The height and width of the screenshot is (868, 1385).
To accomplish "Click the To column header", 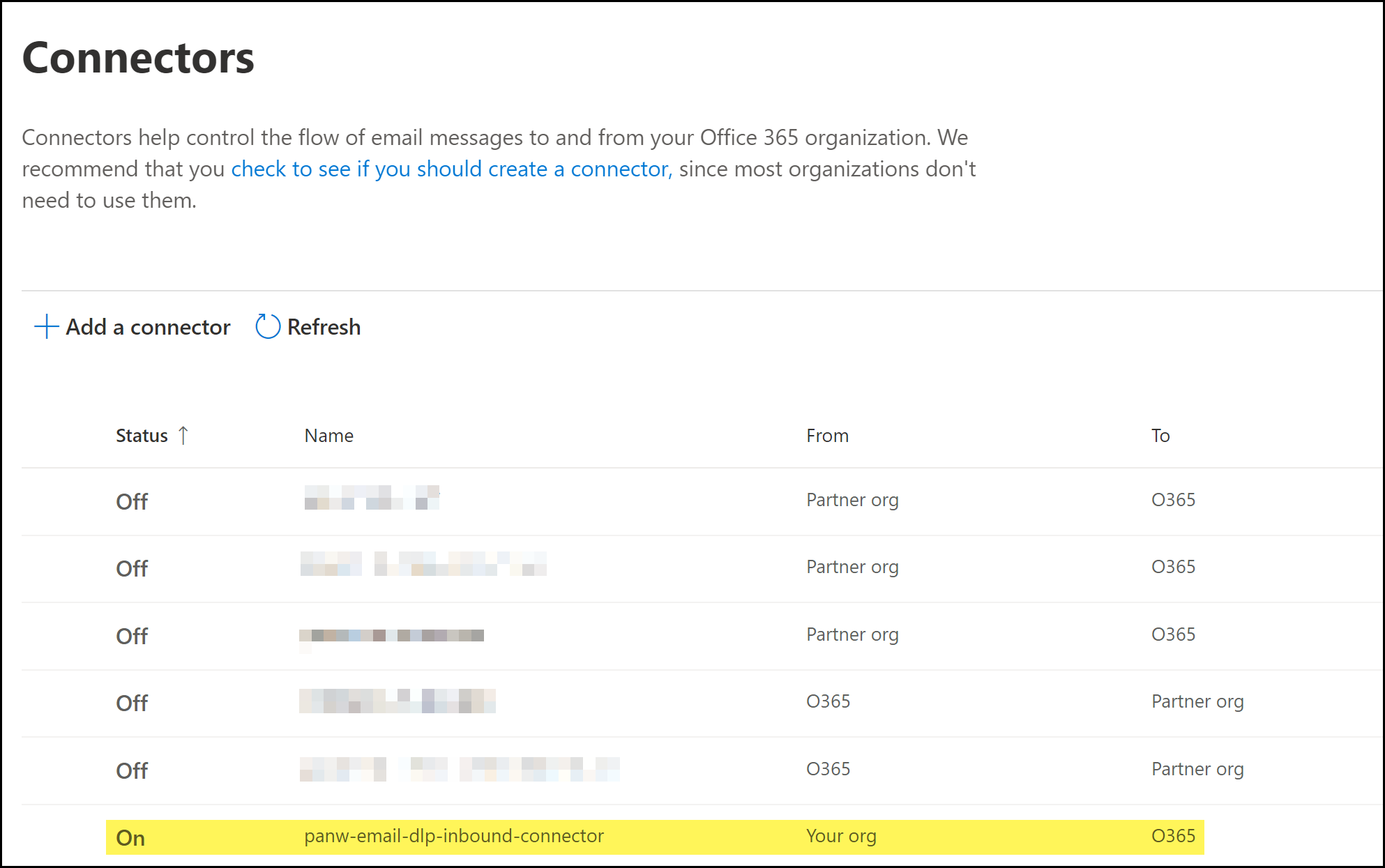I will [1160, 436].
